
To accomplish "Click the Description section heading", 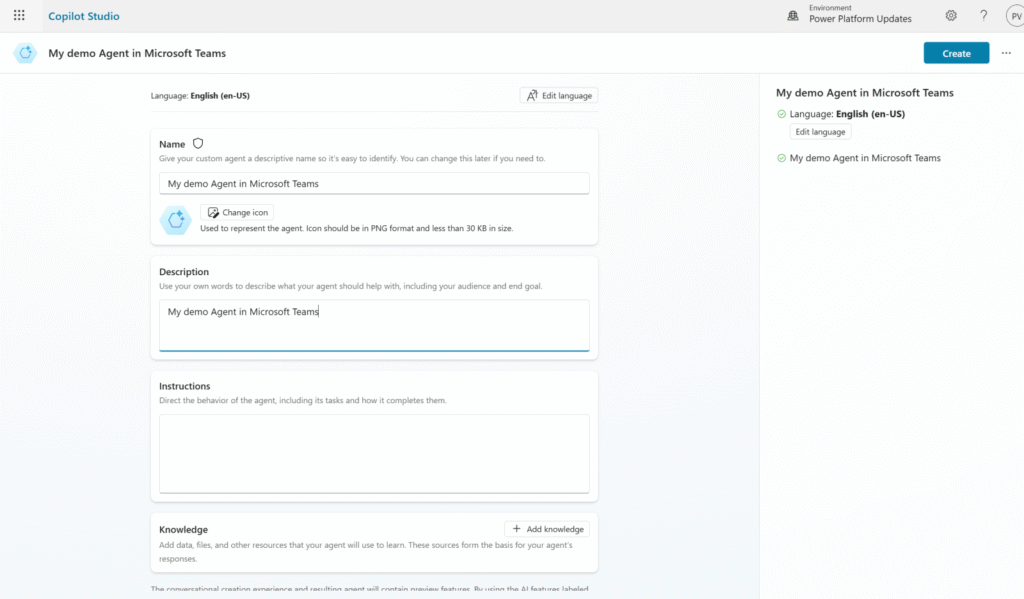I will pos(184,272).
